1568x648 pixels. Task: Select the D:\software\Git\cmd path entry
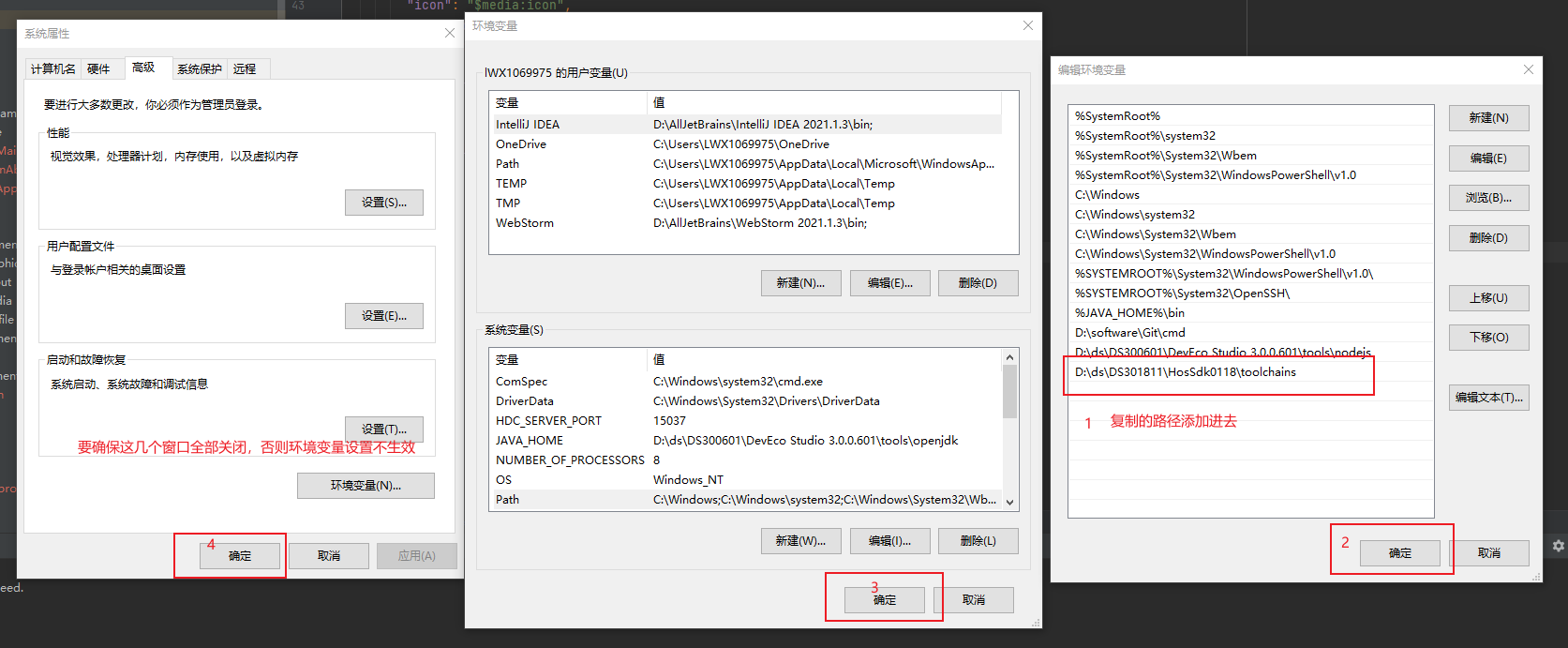click(1251, 333)
